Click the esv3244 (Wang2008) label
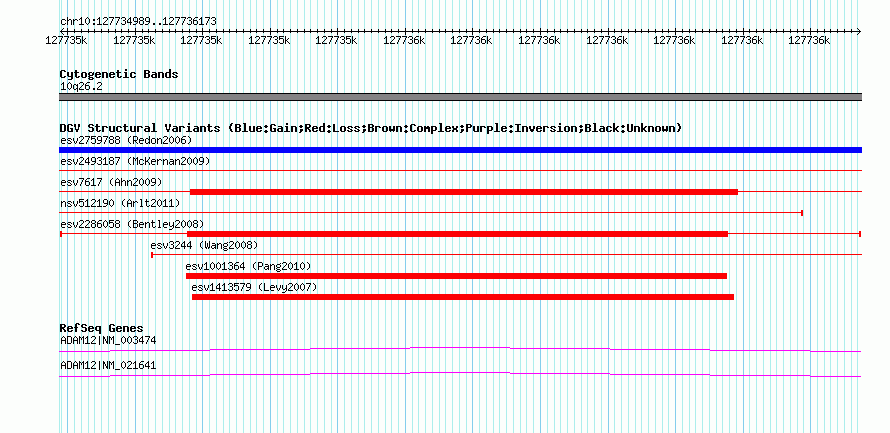The width and height of the screenshot is (890, 433). coord(204,245)
